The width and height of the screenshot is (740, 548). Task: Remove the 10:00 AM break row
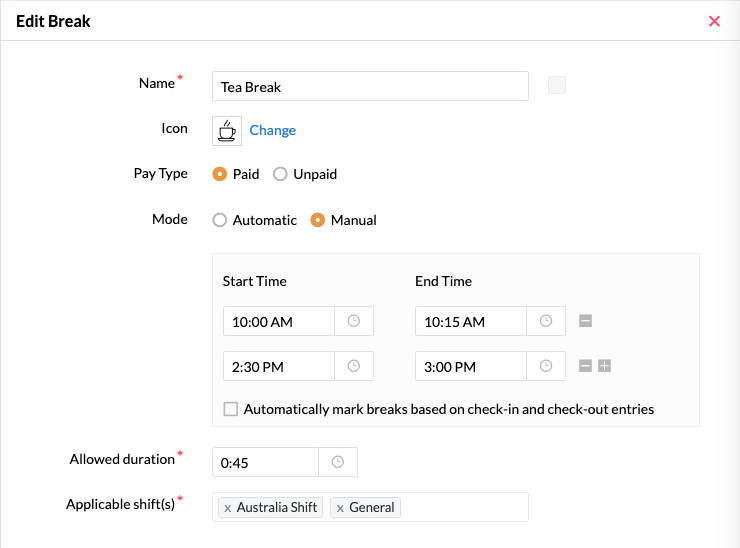pyautogui.click(x=585, y=321)
